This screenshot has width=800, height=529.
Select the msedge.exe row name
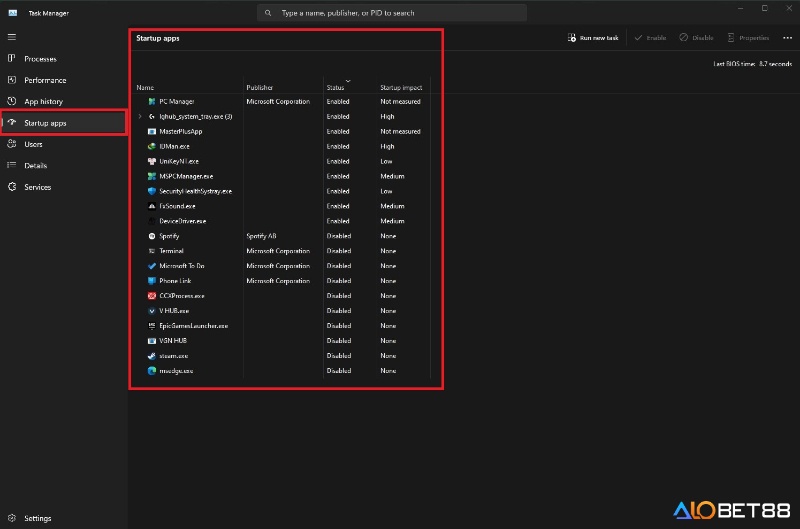click(176, 371)
